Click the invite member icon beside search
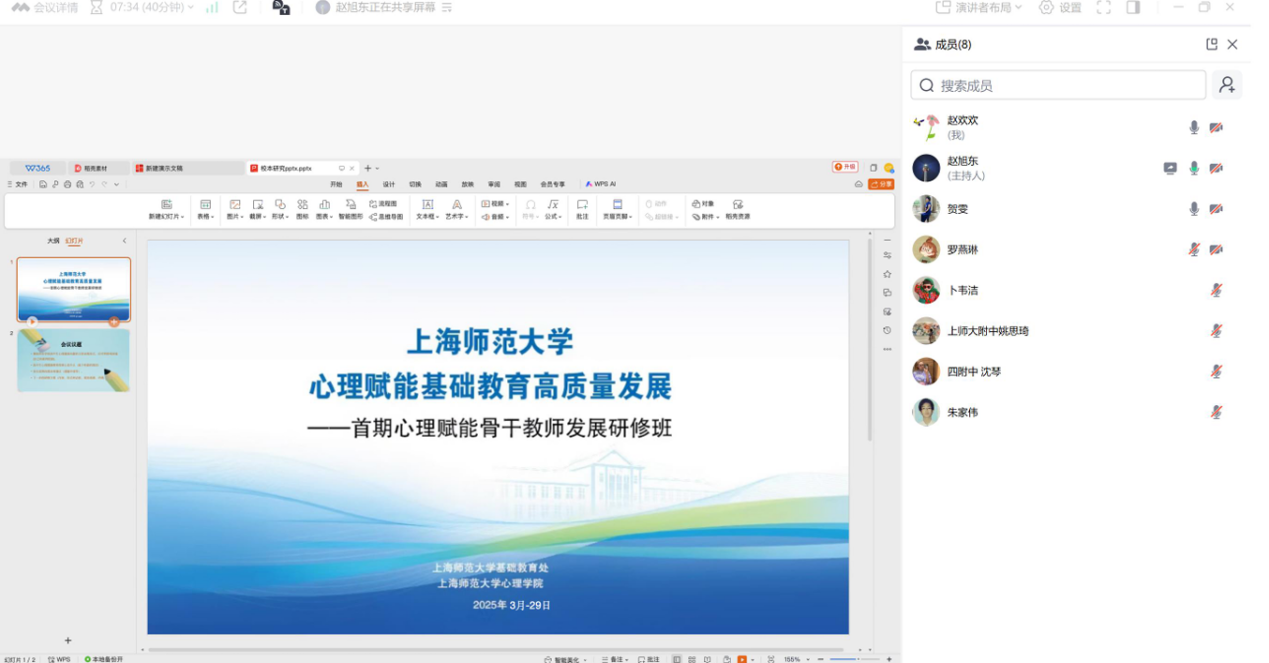This screenshot has height=663, width=1269. click(x=1227, y=85)
